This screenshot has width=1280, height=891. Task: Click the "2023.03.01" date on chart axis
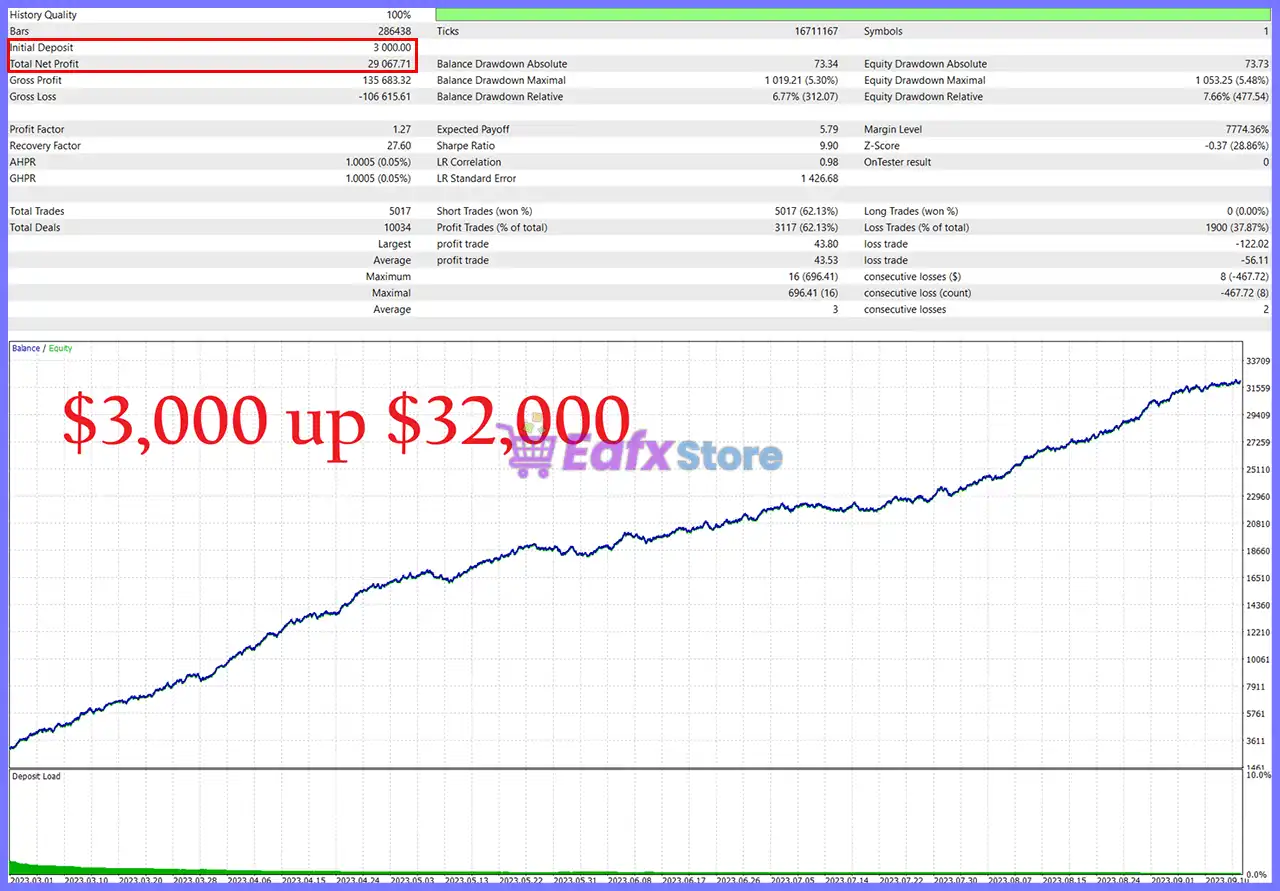[31, 882]
